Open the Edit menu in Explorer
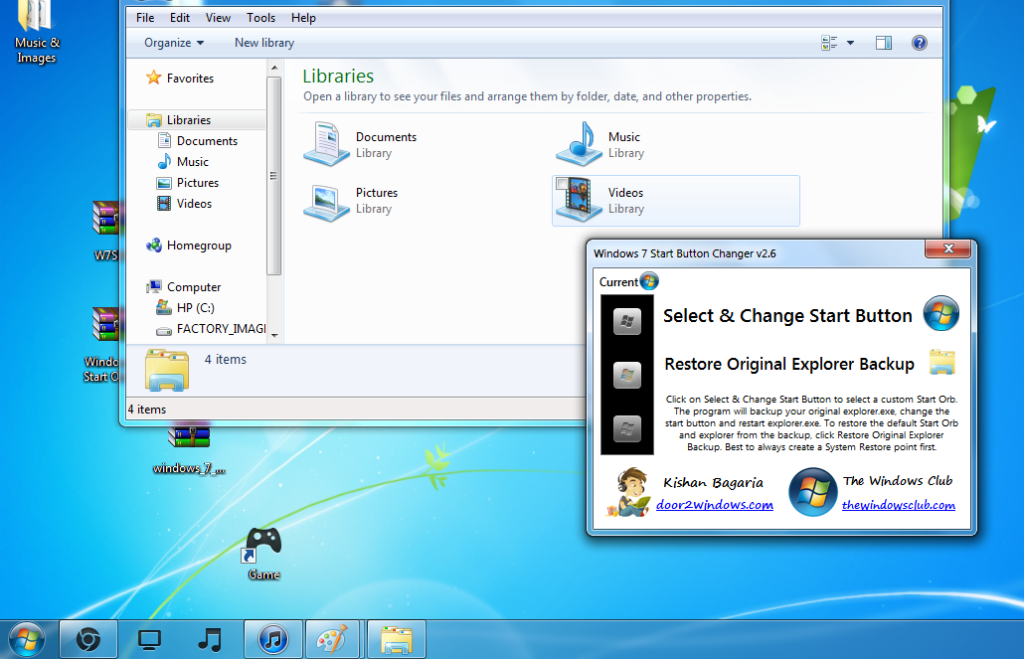 [180, 18]
